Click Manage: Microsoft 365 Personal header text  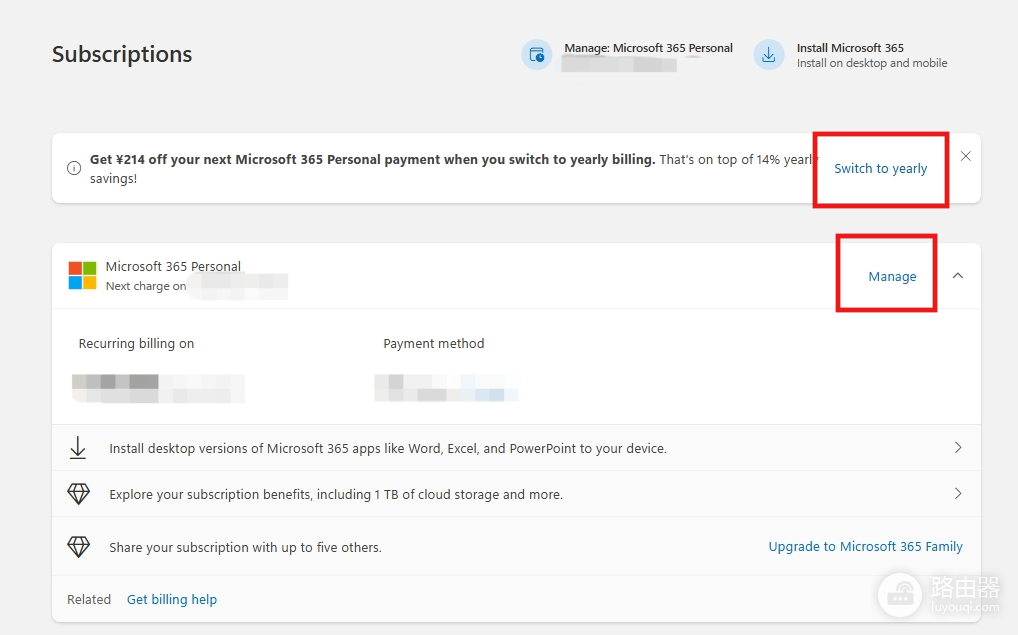pos(648,48)
